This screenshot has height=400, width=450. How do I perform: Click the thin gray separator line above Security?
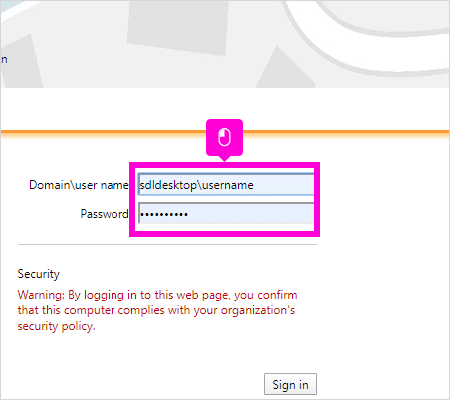pyautogui.click(x=167, y=244)
